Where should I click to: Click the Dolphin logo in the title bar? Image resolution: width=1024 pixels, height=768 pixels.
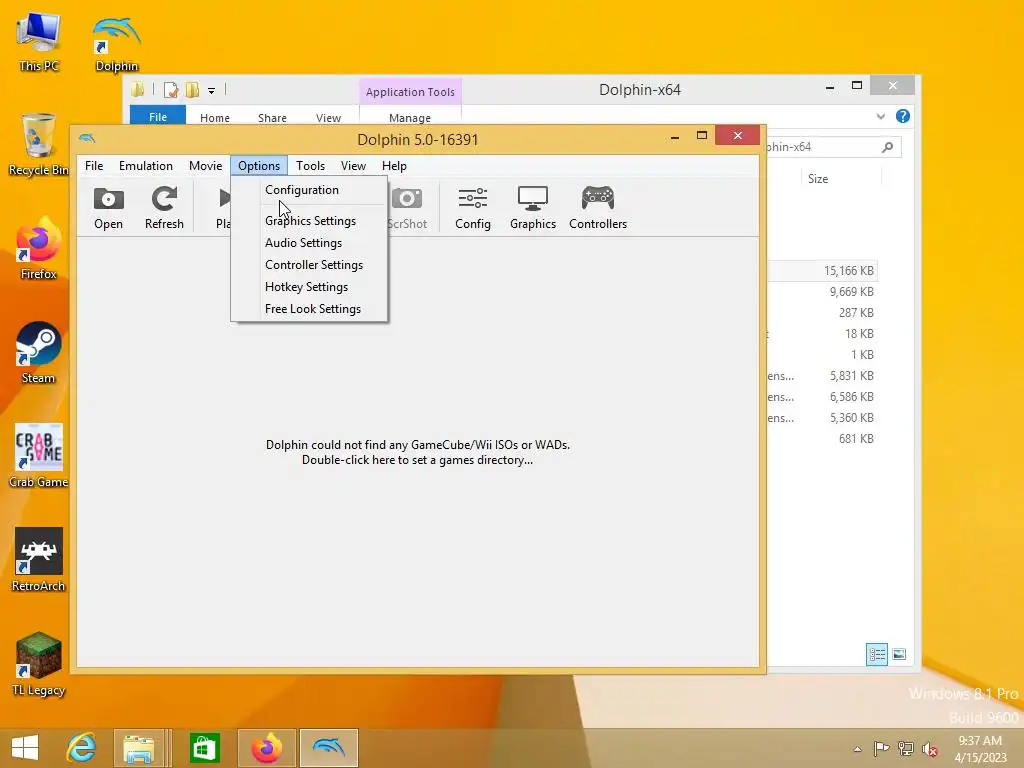(x=86, y=138)
